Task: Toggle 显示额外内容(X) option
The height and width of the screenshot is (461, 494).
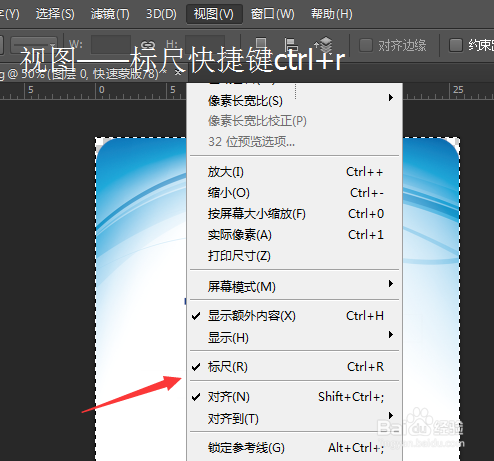Action: tap(295, 316)
